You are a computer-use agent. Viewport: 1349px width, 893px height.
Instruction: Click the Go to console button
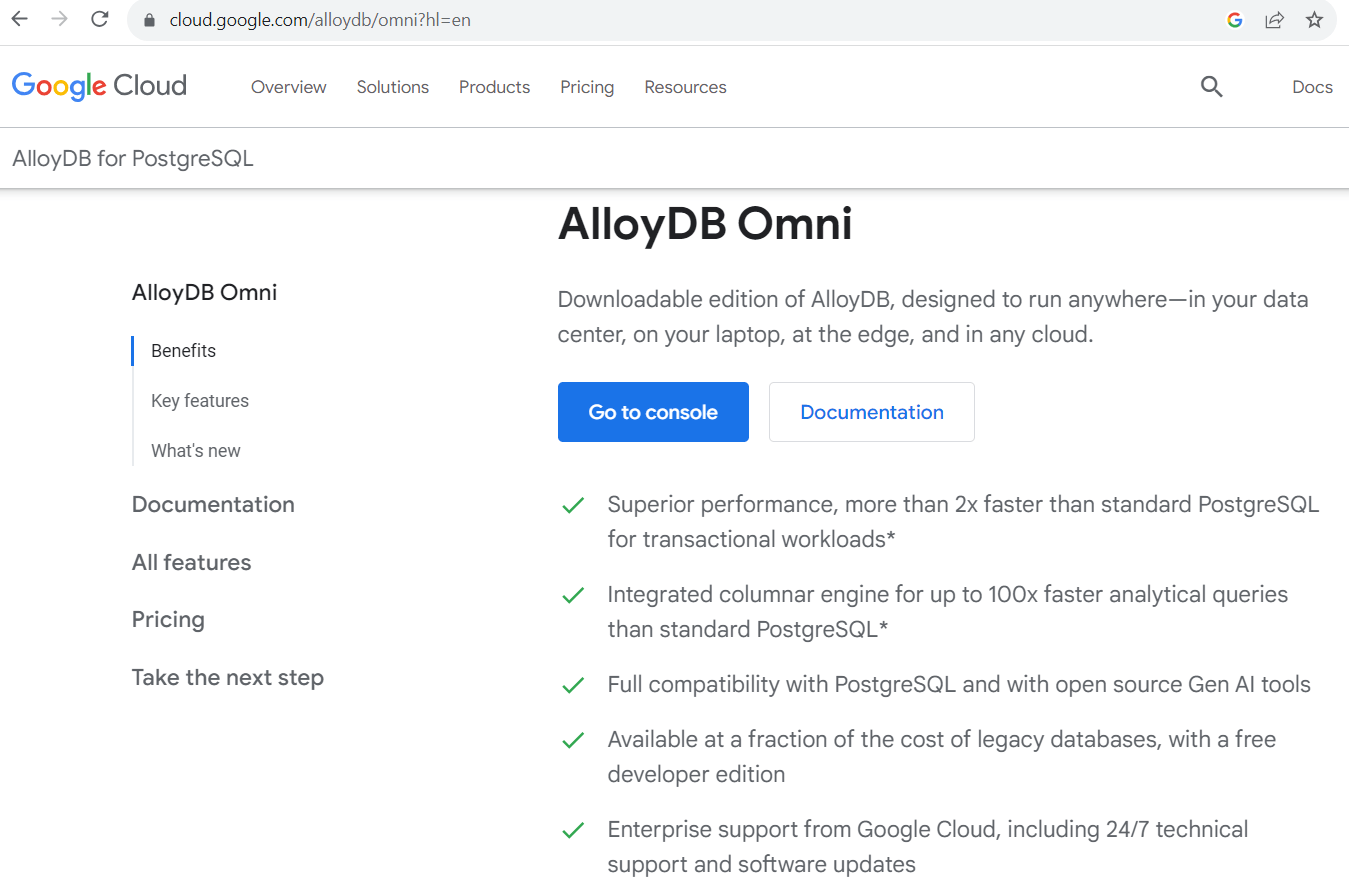coord(653,411)
